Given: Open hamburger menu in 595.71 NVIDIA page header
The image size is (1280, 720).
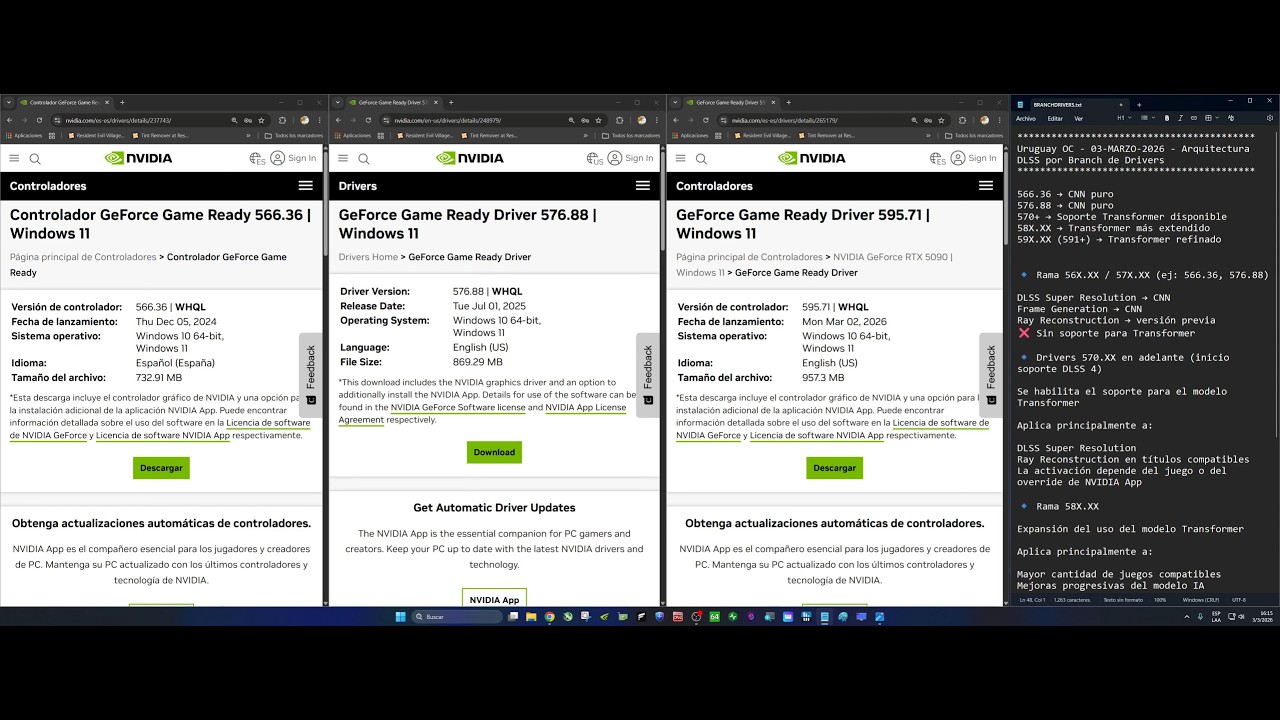Looking at the screenshot, I should click(x=680, y=158).
